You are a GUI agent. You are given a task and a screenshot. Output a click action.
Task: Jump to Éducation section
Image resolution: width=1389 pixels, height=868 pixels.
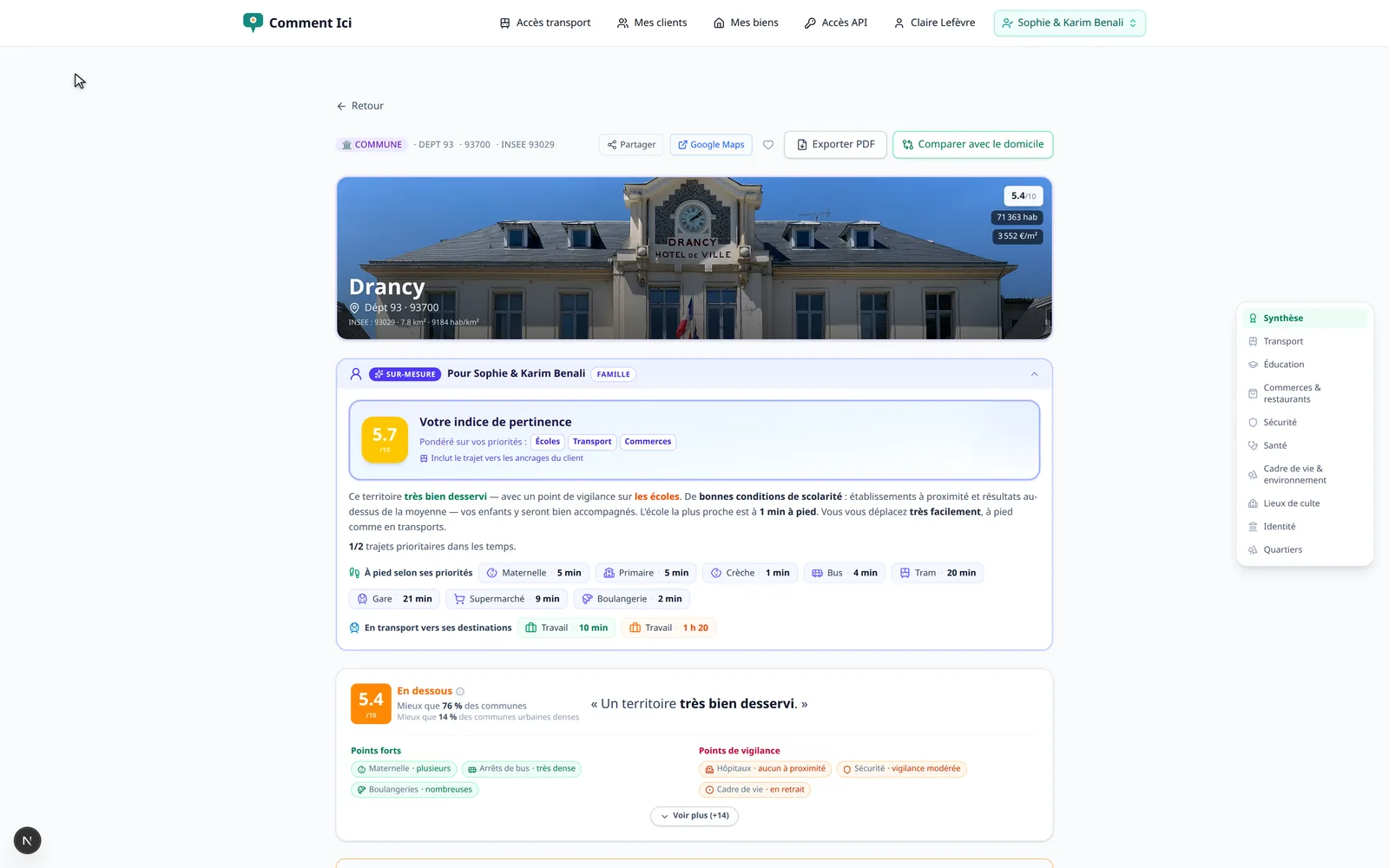1305,365
